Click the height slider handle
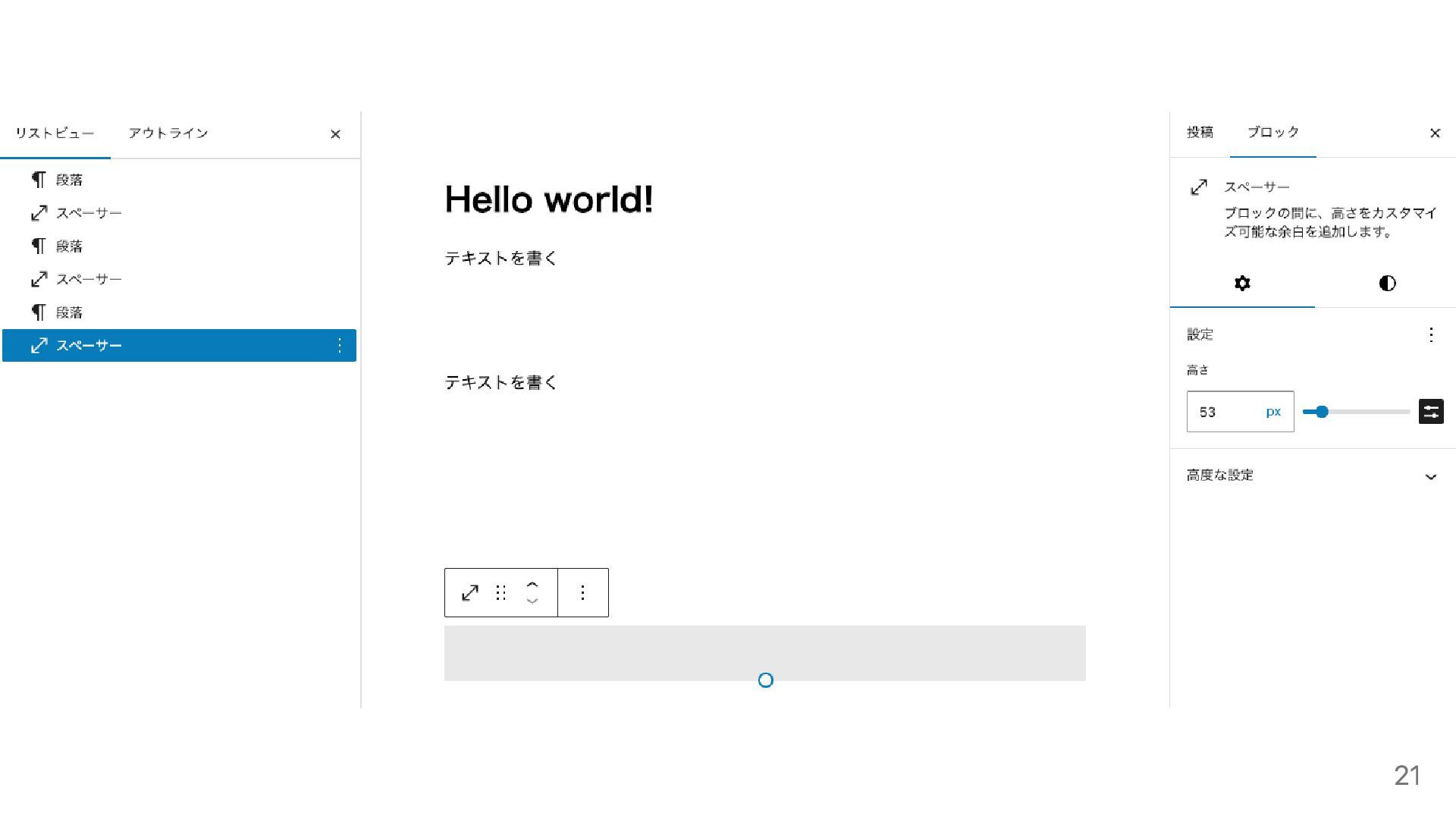 [1322, 412]
